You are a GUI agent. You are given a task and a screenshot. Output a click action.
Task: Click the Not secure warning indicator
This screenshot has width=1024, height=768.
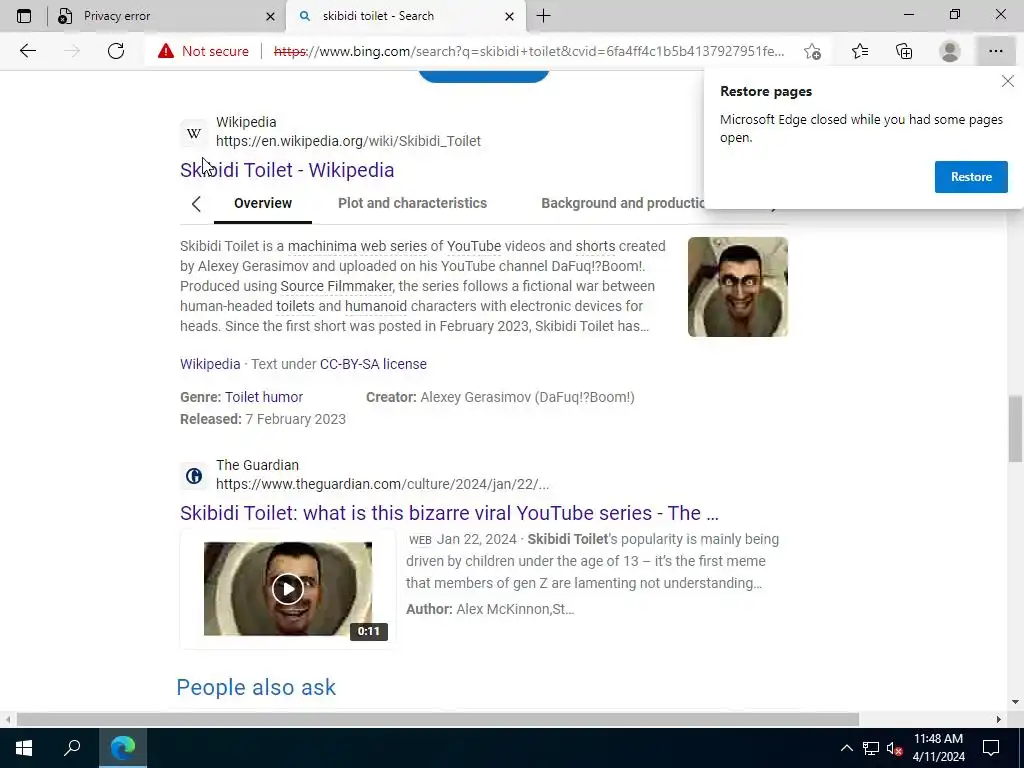tap(203, 51)
